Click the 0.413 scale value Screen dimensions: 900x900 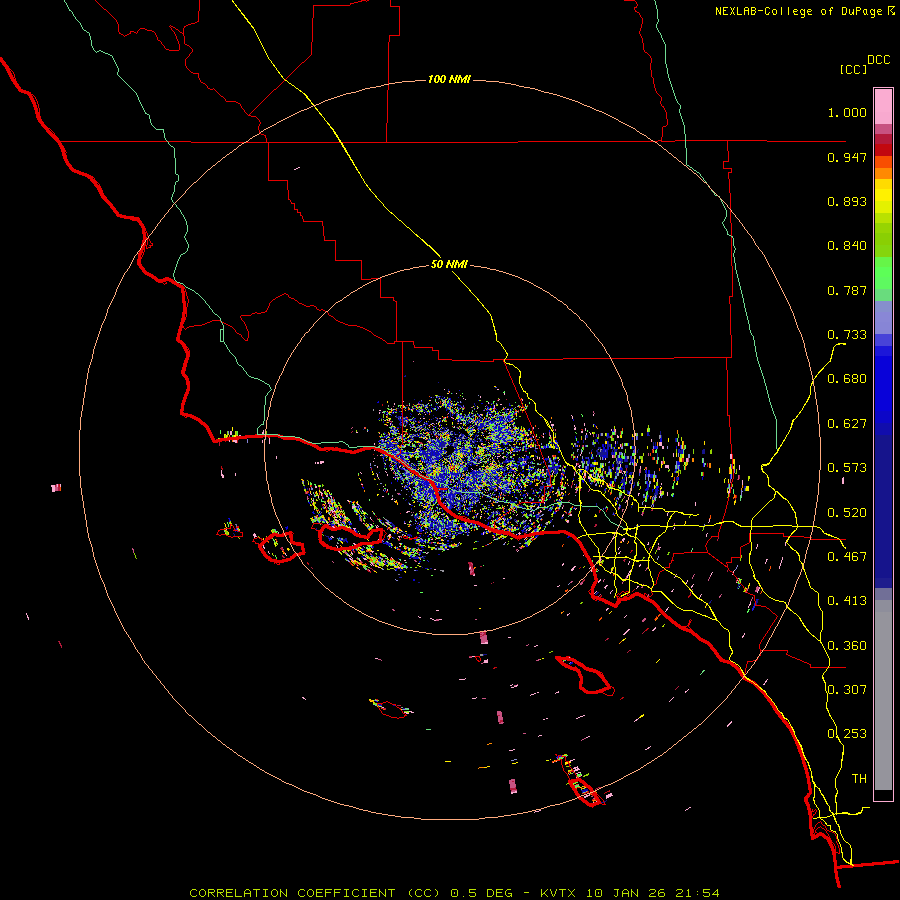847,601
